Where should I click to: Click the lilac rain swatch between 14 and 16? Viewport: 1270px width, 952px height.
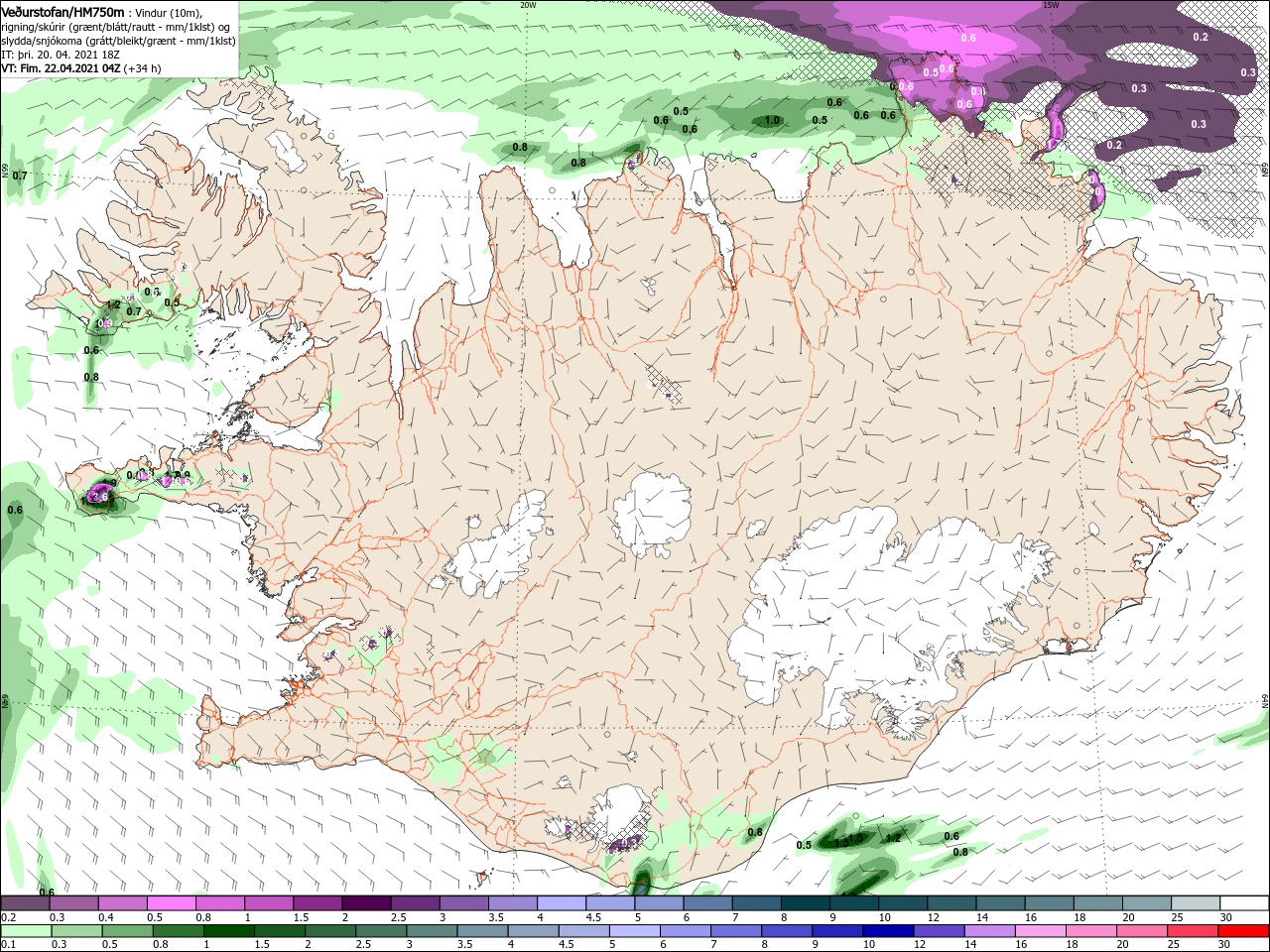click(x=990, y=931)
